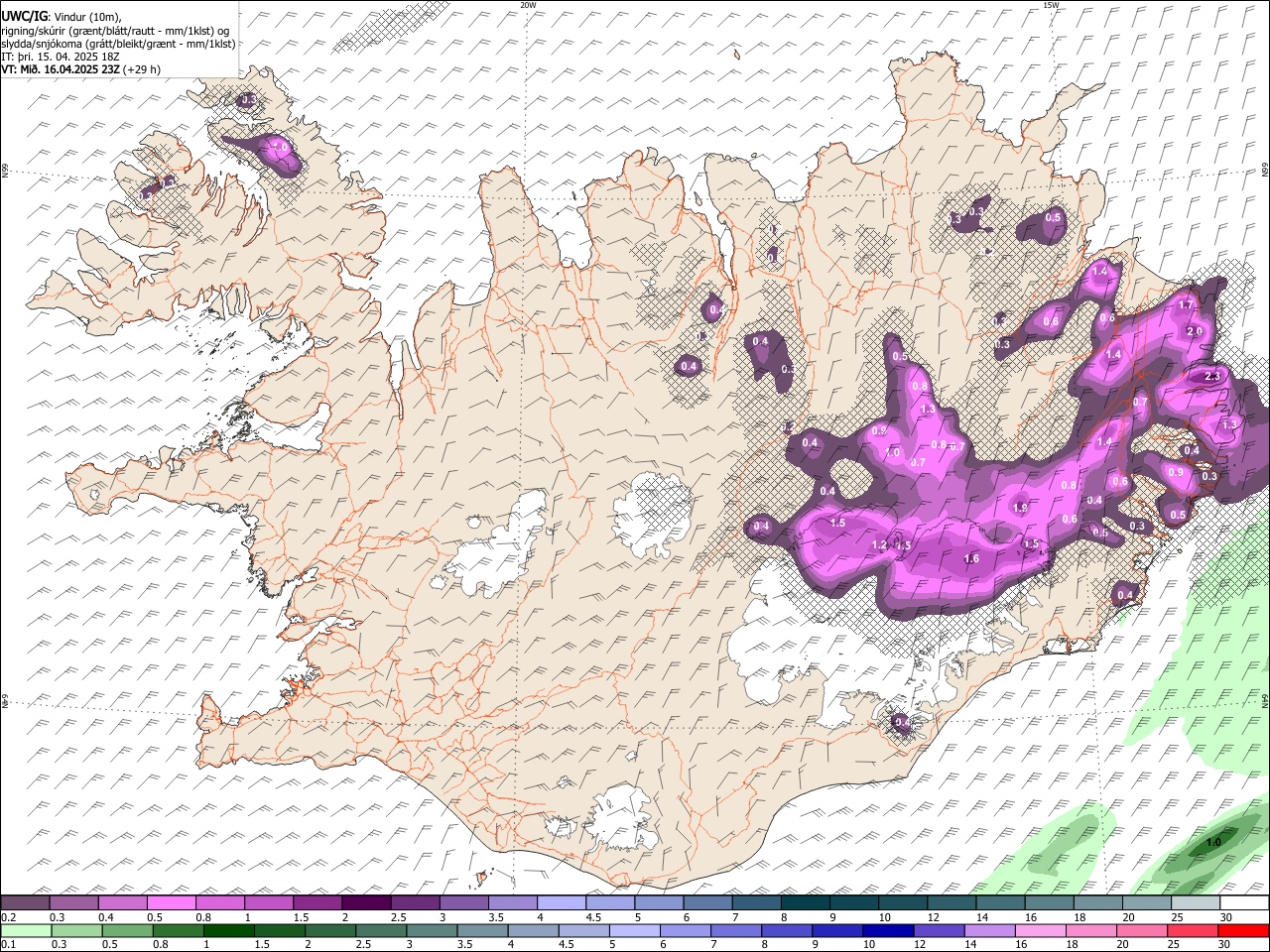
Task: Click the 'UWC/IG: Vindur (10m)' title text
Action: 62,16
